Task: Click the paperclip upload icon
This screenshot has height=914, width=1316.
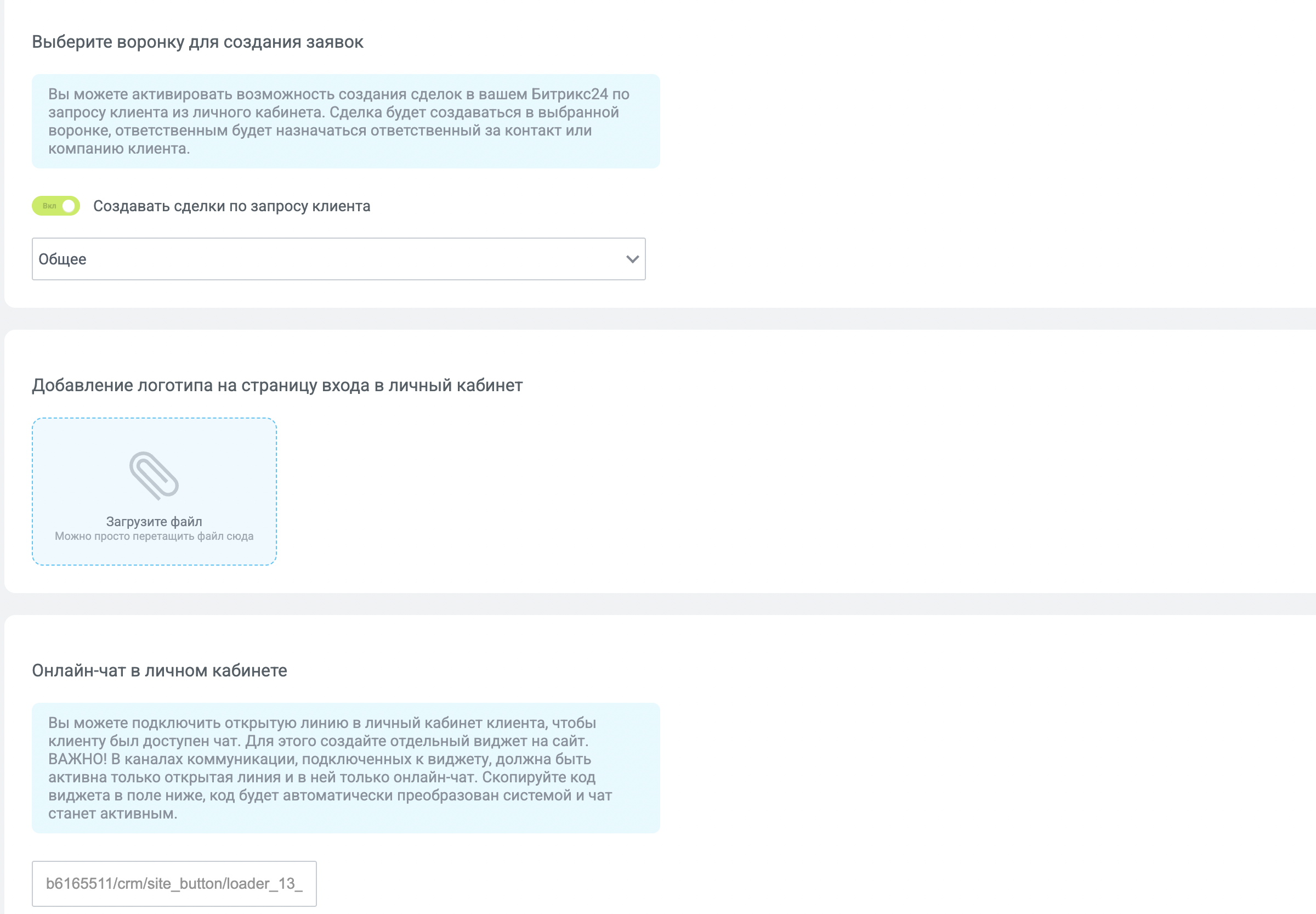Action: (154, 475)
